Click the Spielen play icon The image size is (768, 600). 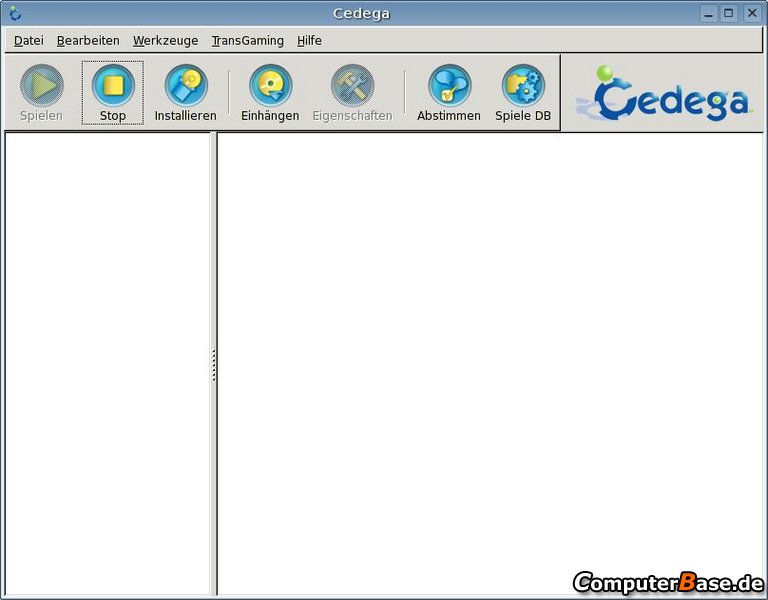tap(42, 86)
